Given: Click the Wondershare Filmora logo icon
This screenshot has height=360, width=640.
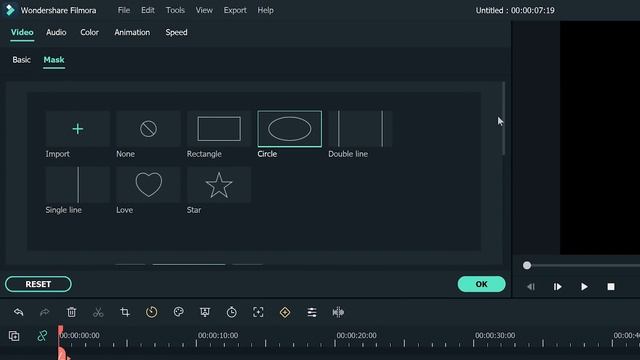Looking at the screenshot, I should pos(10,10).
